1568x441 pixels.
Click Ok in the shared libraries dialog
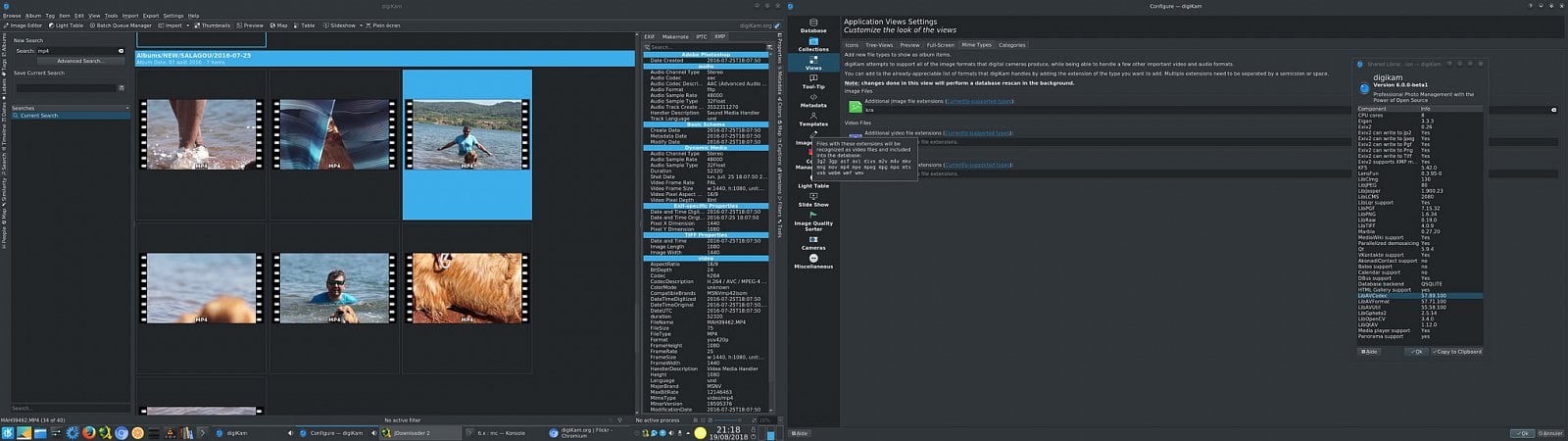click(1416, 351)
